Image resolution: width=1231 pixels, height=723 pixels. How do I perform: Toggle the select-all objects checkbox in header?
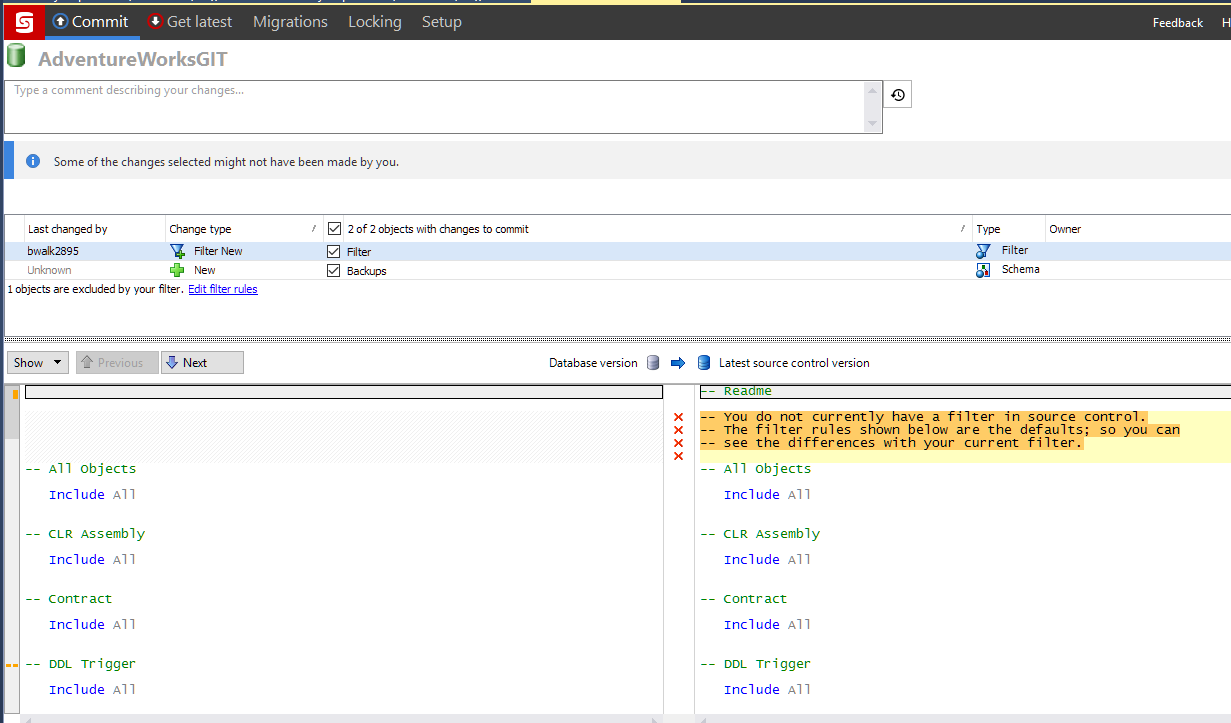click(335, 229)
